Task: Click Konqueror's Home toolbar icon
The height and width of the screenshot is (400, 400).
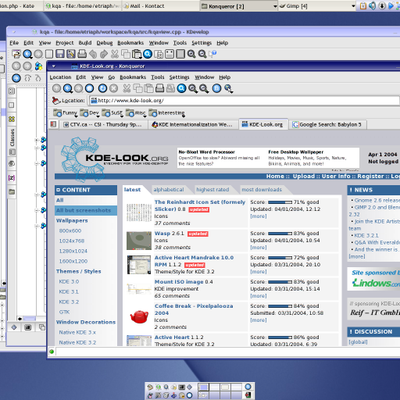Action: point(89,88)
